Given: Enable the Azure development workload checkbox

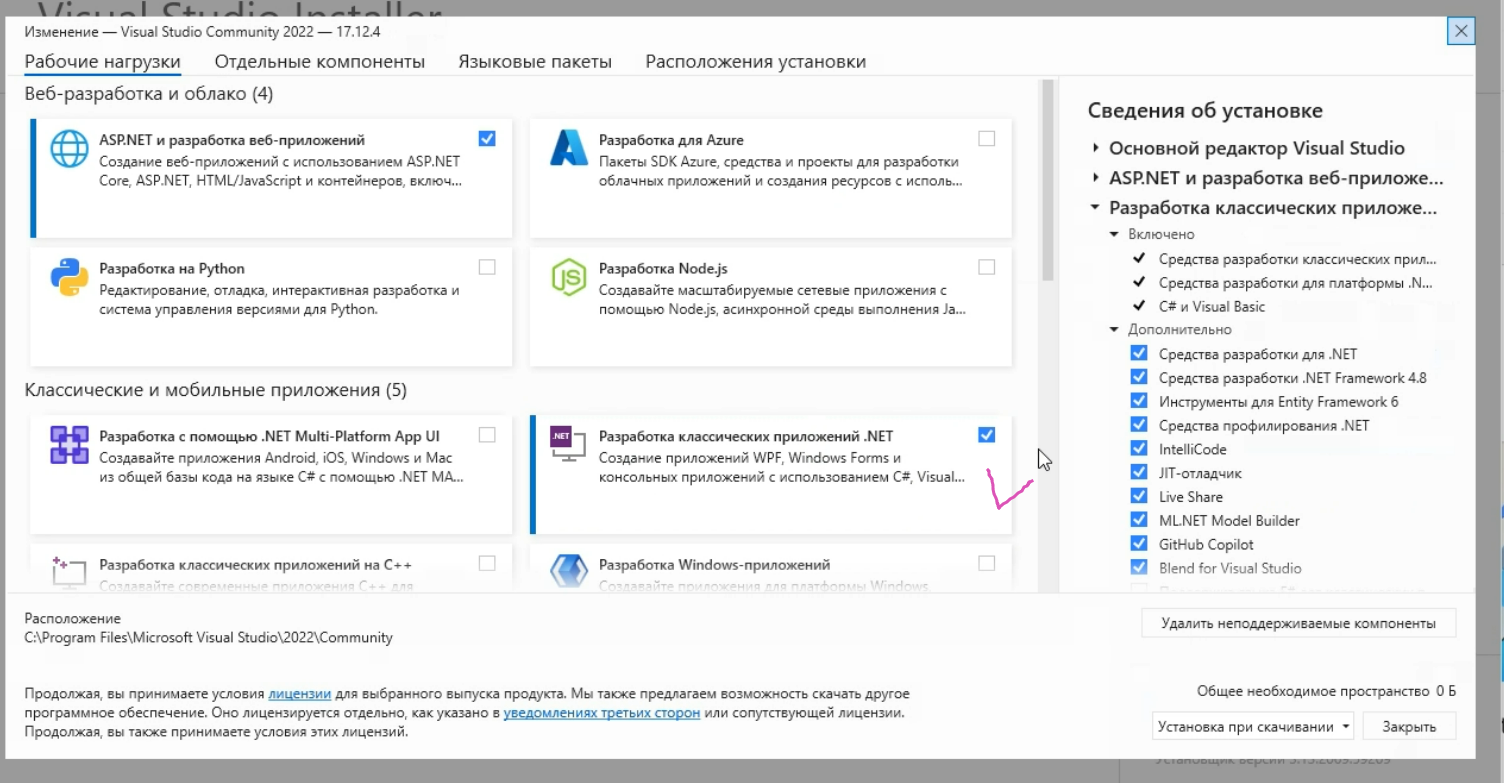Looking at the screenshot, I should pyautogui.click(x=987, y=139).
